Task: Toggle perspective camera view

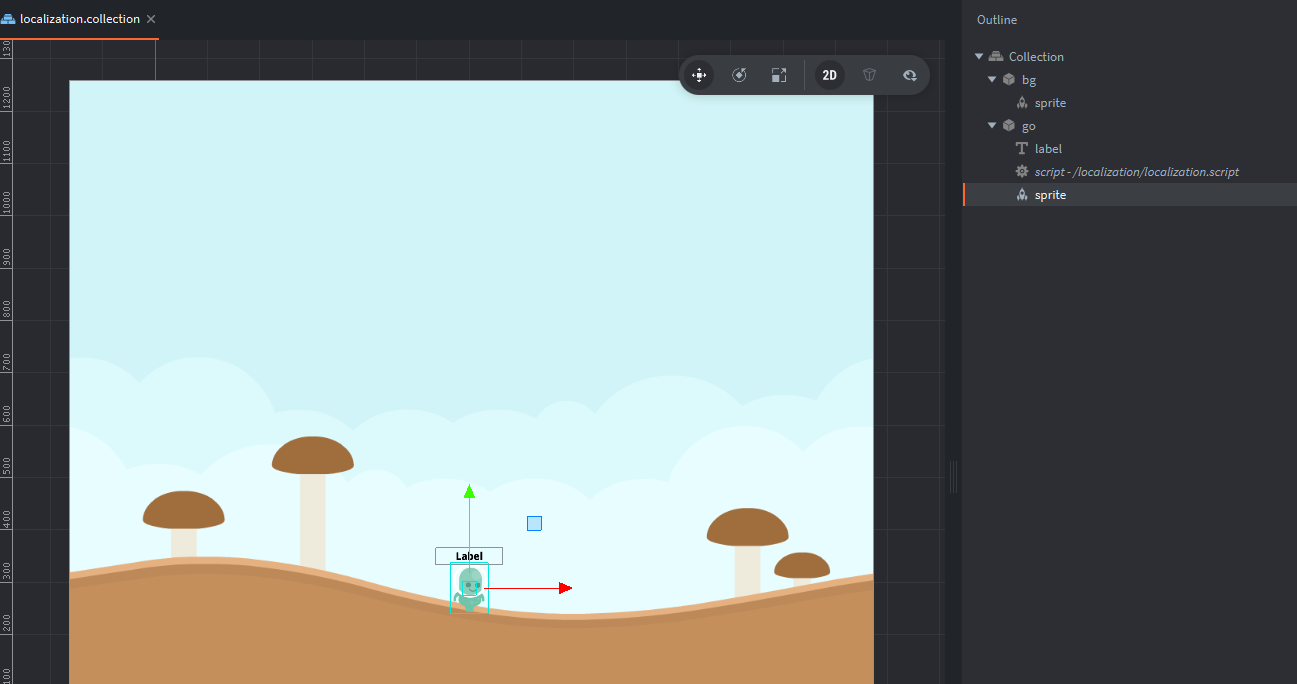Action: coord(869,75)
